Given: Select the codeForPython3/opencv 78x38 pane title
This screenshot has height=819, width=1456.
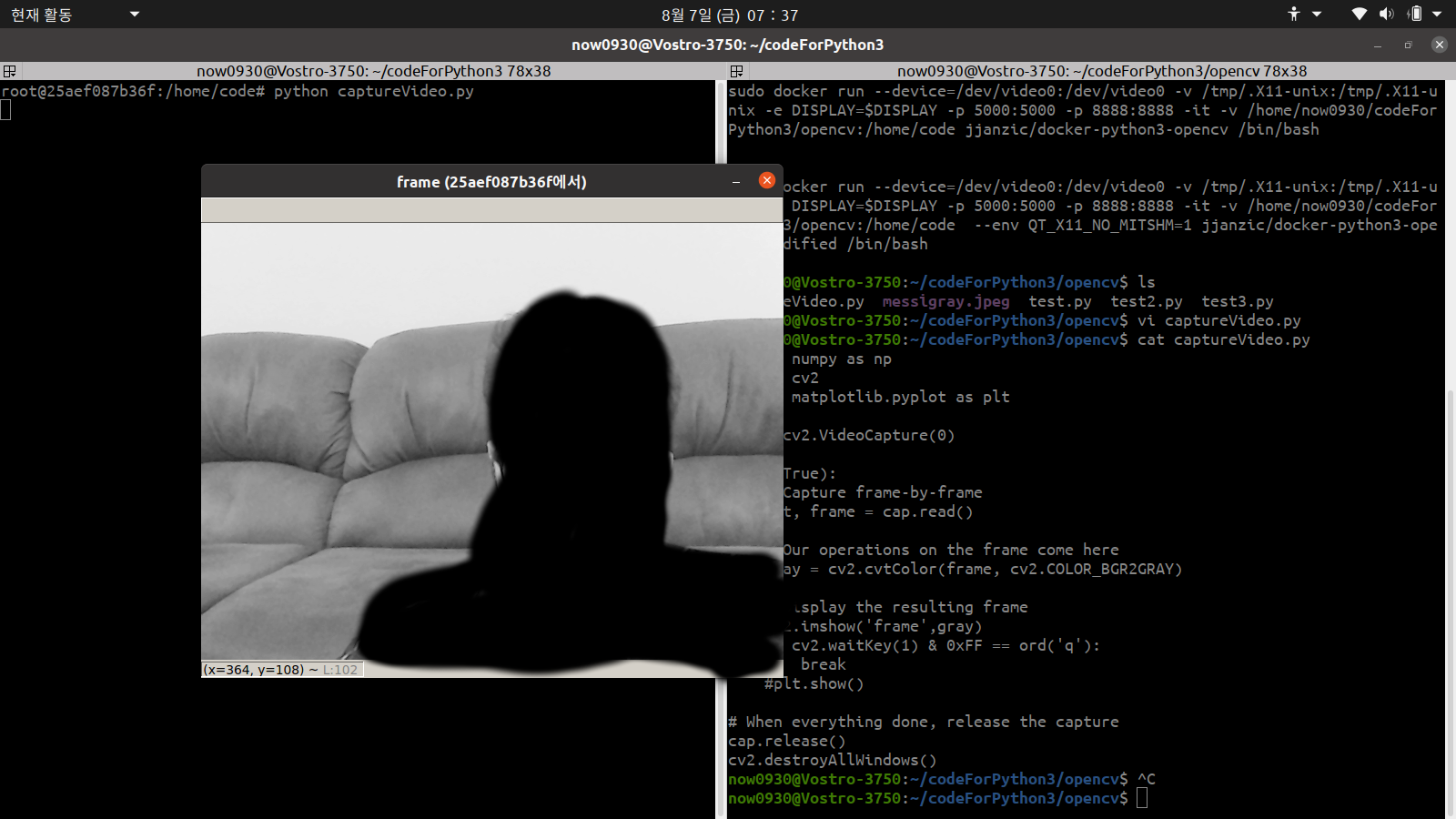Looking at the screenshot, I should click(1101, 71).
